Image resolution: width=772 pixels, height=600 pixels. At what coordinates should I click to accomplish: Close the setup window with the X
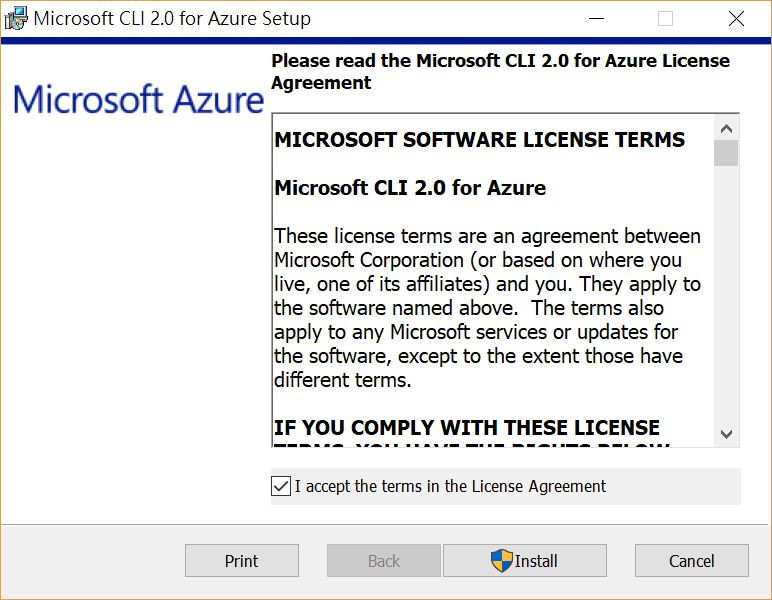pyautogui.click(x=736, y=19)
